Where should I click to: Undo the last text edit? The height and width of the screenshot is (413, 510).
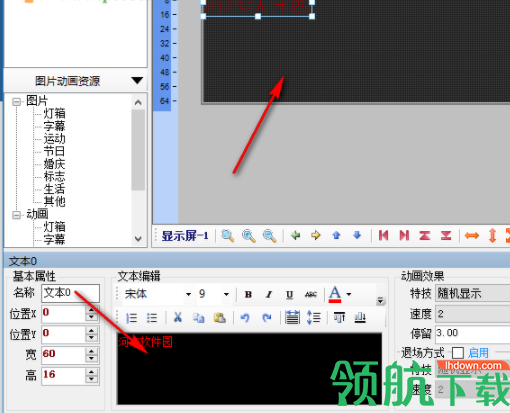pyautogui.click(x=245, y=318)
